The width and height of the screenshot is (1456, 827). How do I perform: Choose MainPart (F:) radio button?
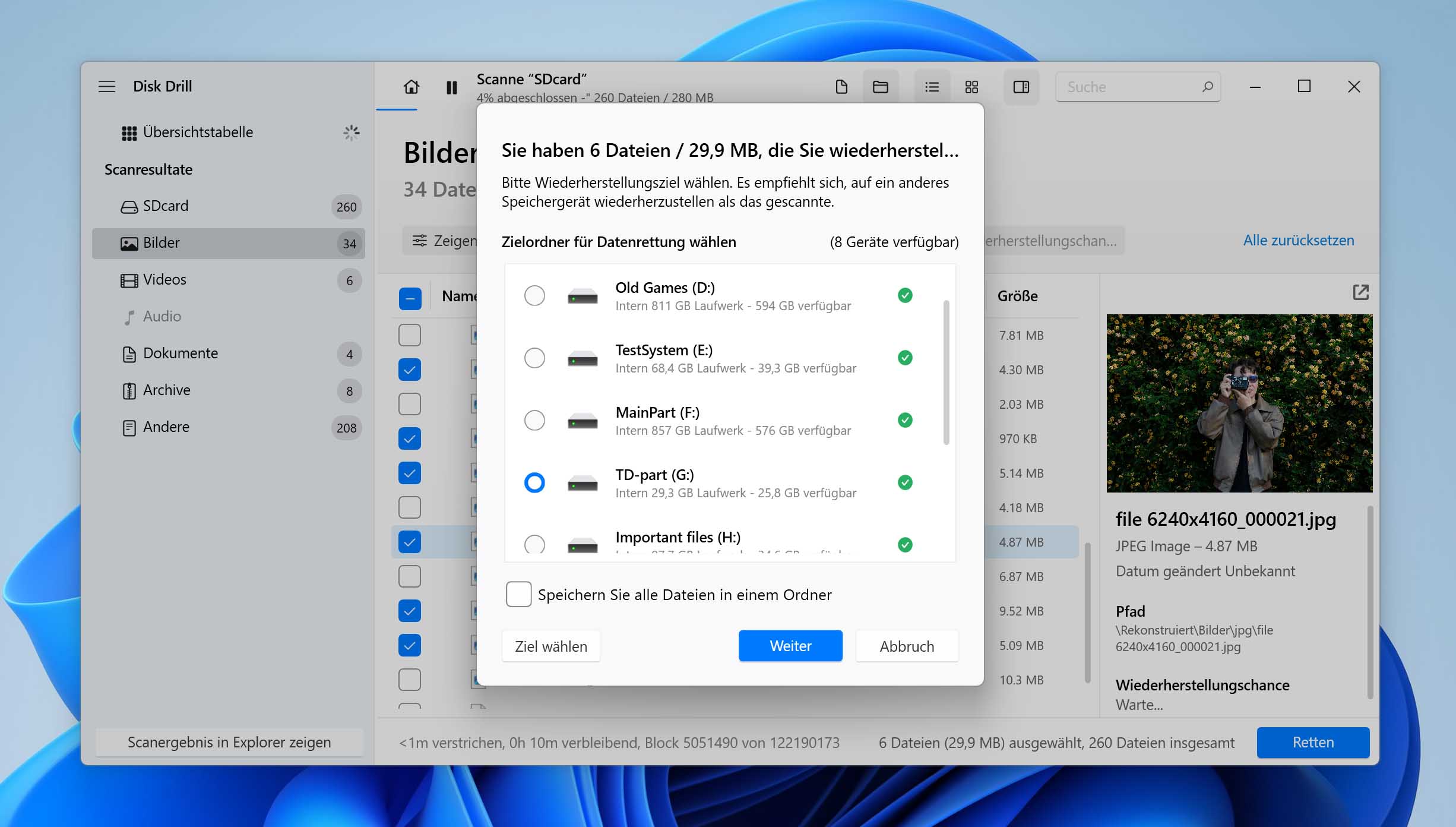point(534,420)
